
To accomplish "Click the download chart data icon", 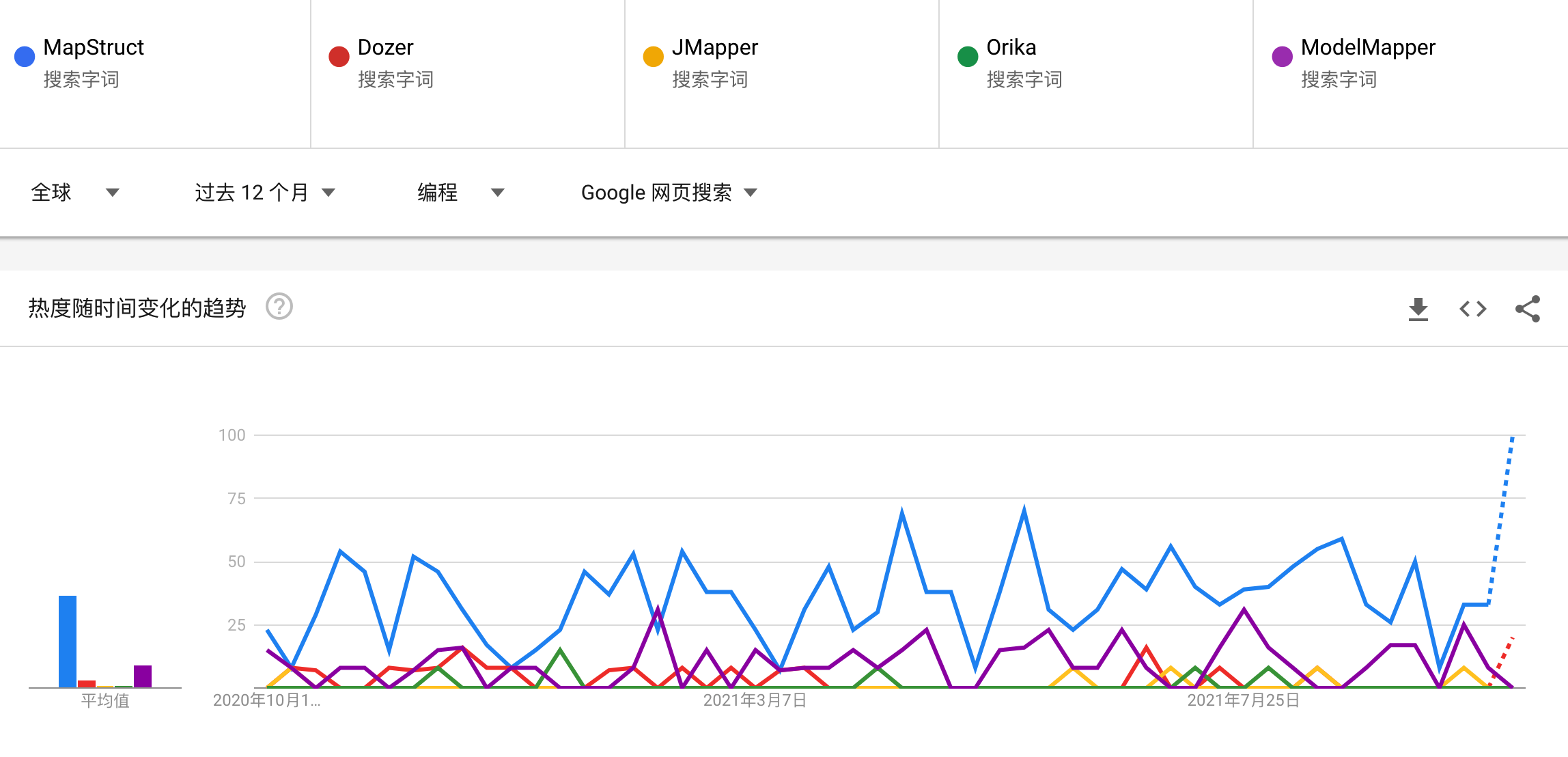I will click(x=1418, y=309).
